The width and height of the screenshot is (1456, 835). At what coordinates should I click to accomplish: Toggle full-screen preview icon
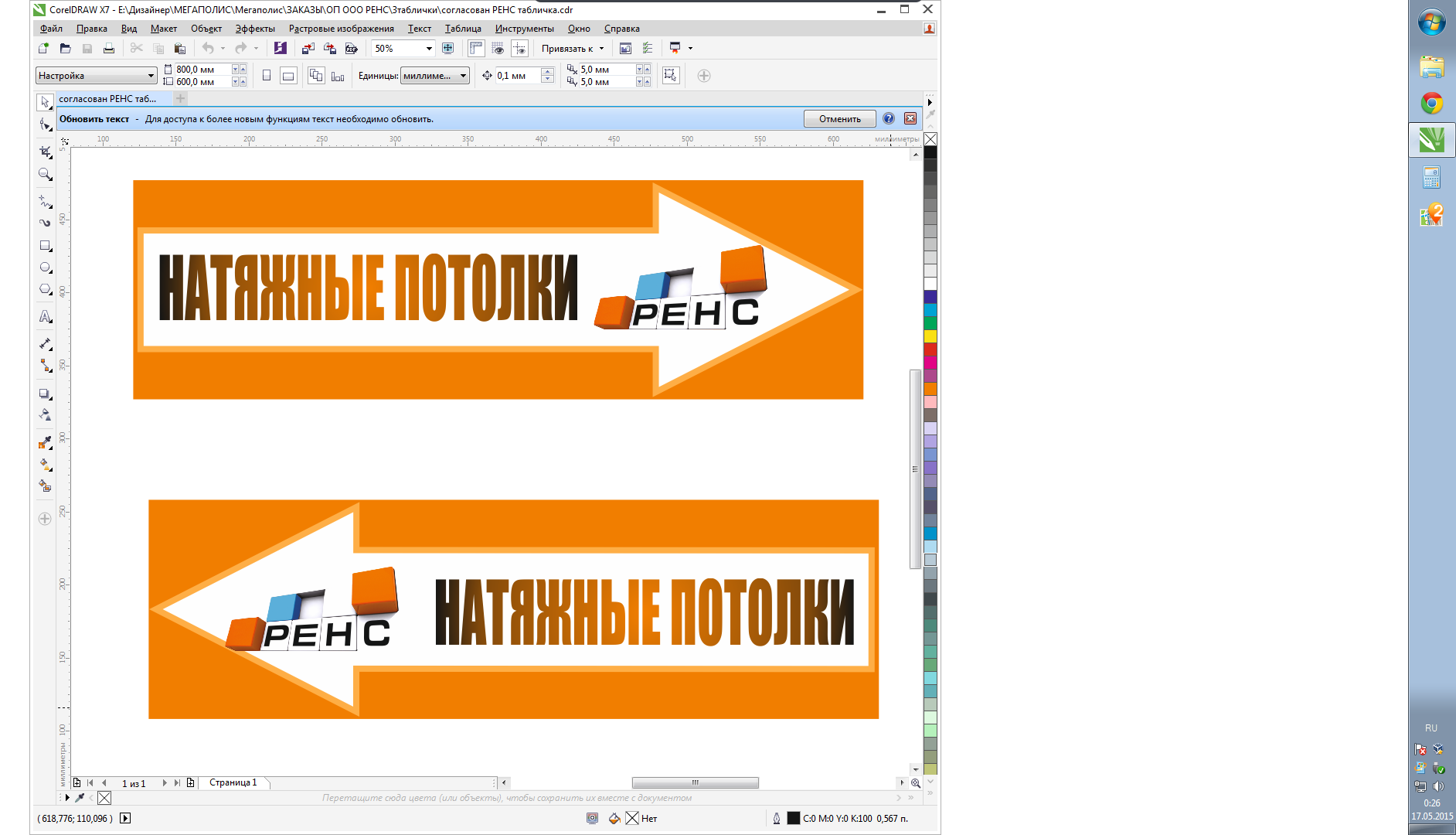447,48
